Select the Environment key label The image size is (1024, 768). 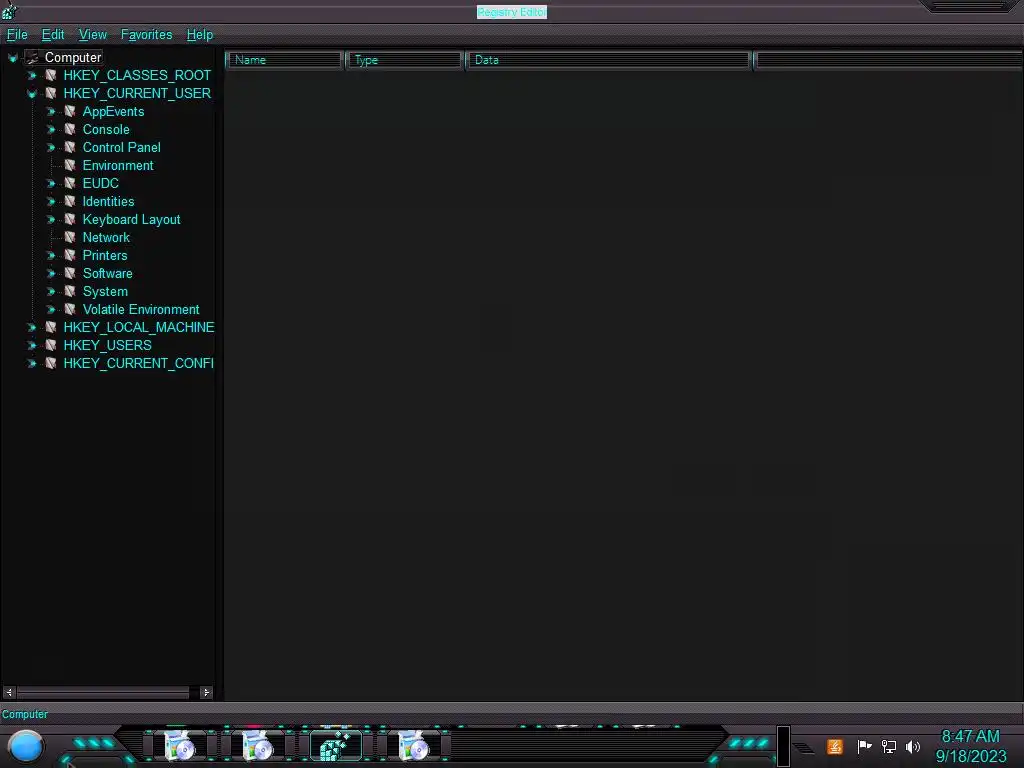118,165
